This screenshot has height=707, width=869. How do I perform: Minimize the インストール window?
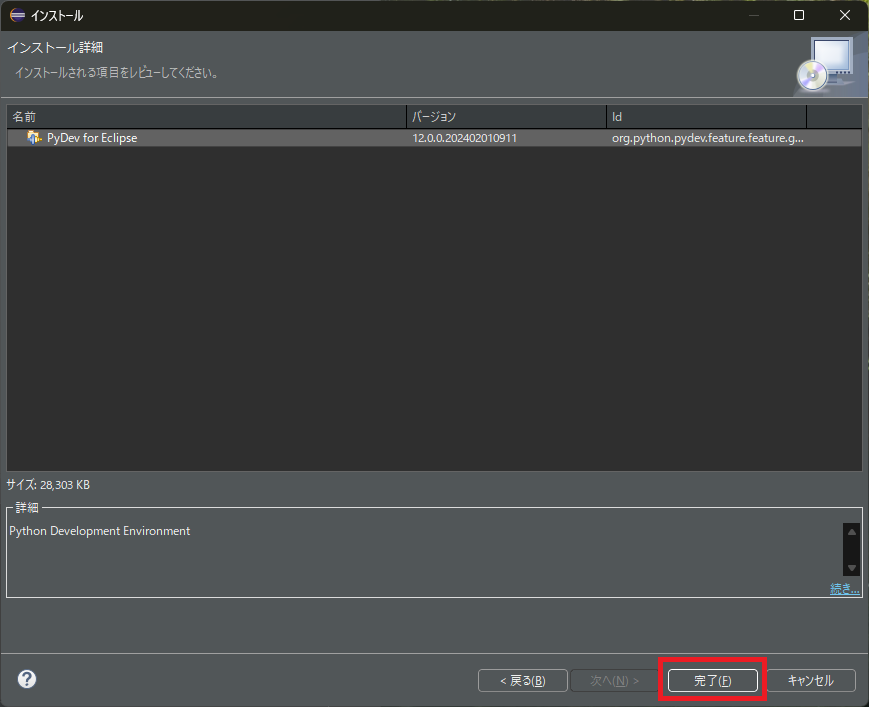coord(751,15)
